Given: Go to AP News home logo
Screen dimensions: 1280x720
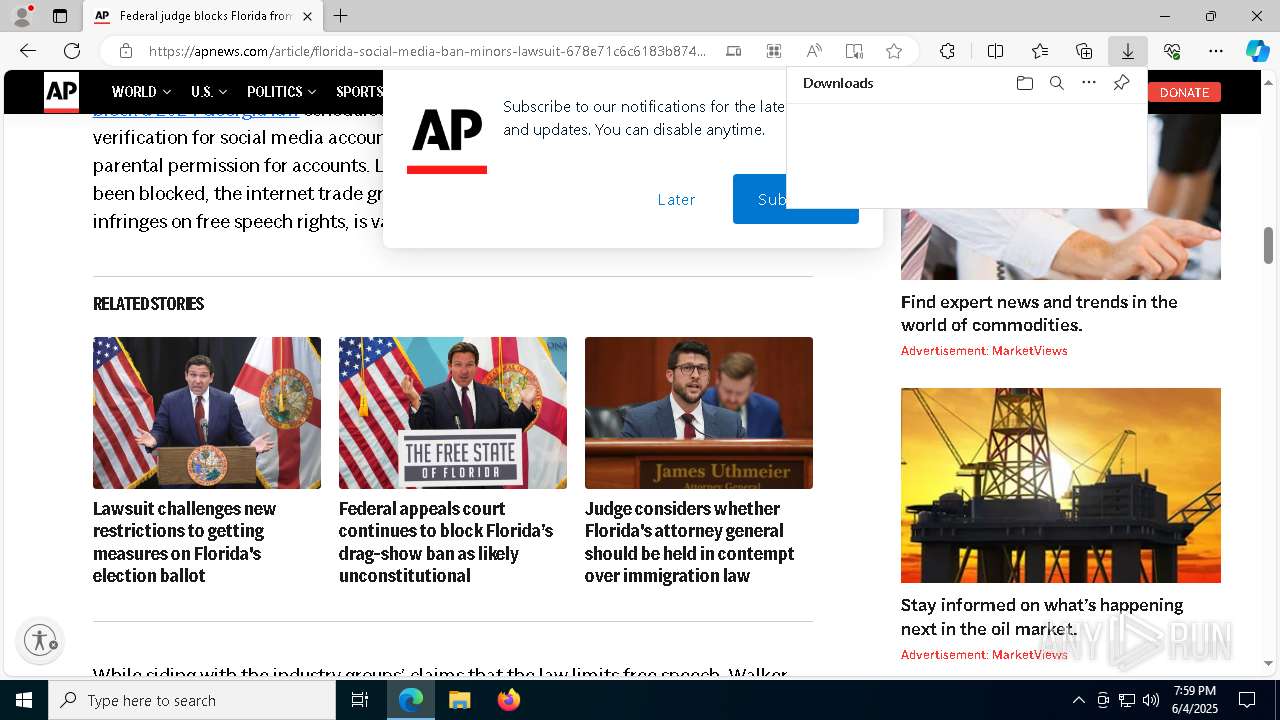Looking at the screenshot, I should point(61,92).
